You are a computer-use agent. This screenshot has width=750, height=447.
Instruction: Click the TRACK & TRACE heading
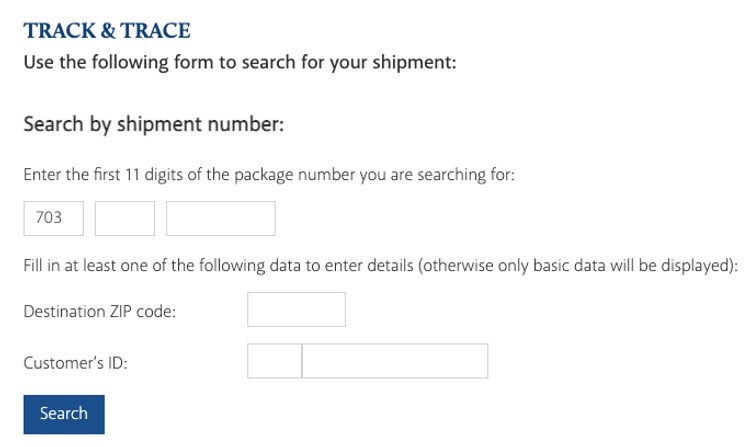(106, 32)
